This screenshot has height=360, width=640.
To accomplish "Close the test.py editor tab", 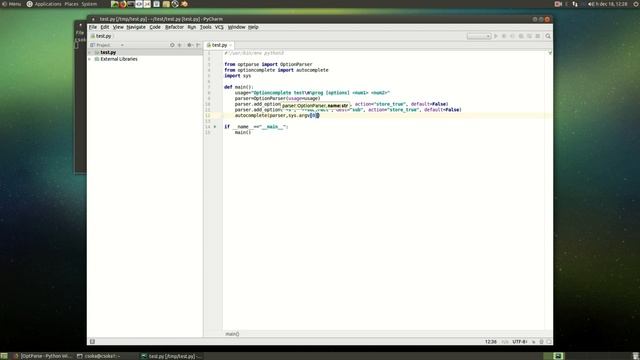I will [231, 45].
